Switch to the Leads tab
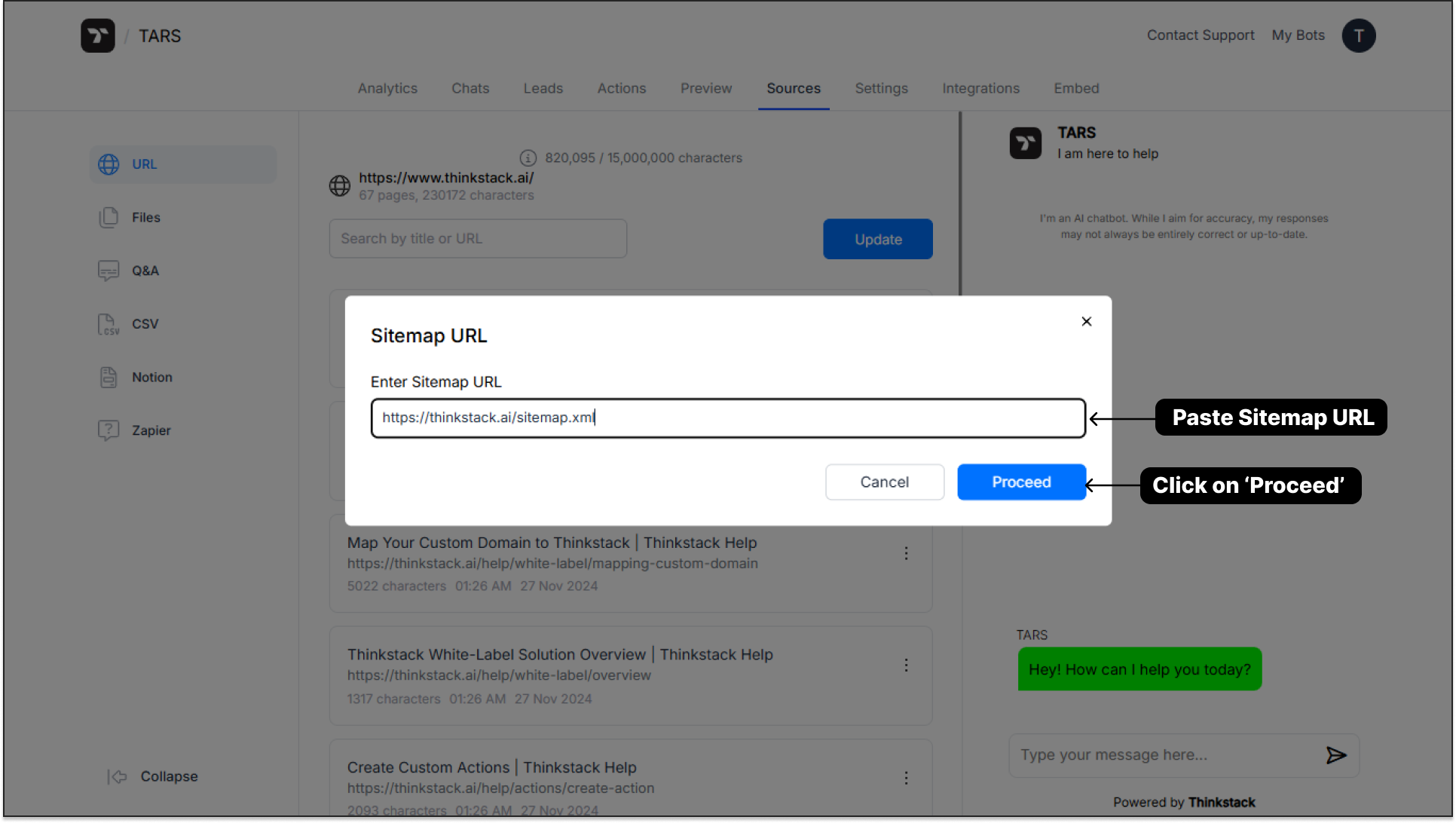This screenshot has width=1456, height=823. pyautogui.click(x=543, y=88)
